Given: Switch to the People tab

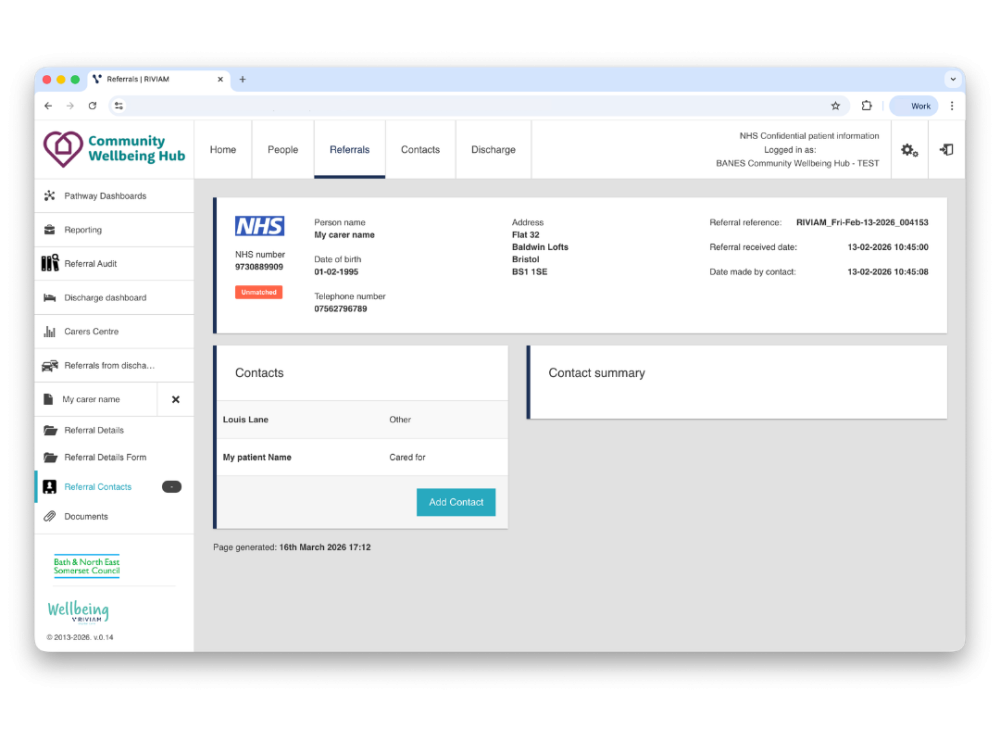Looking at the screenshot, I should point(283,150).
